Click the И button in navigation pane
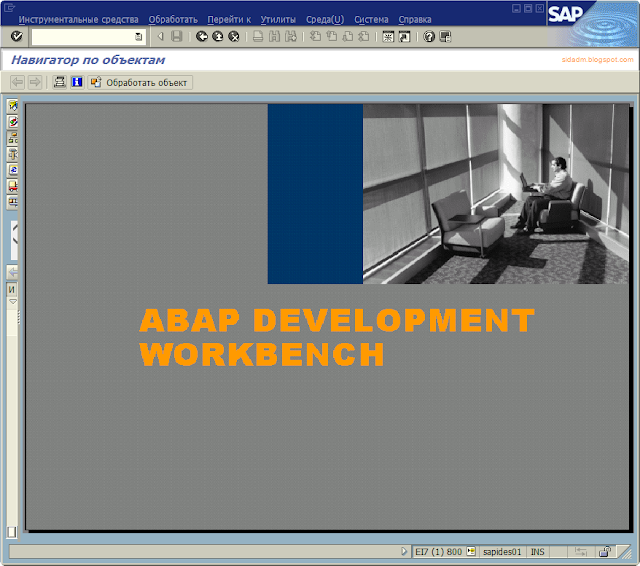The height and width of the screenshot is (566, 640). click(12, 289)
